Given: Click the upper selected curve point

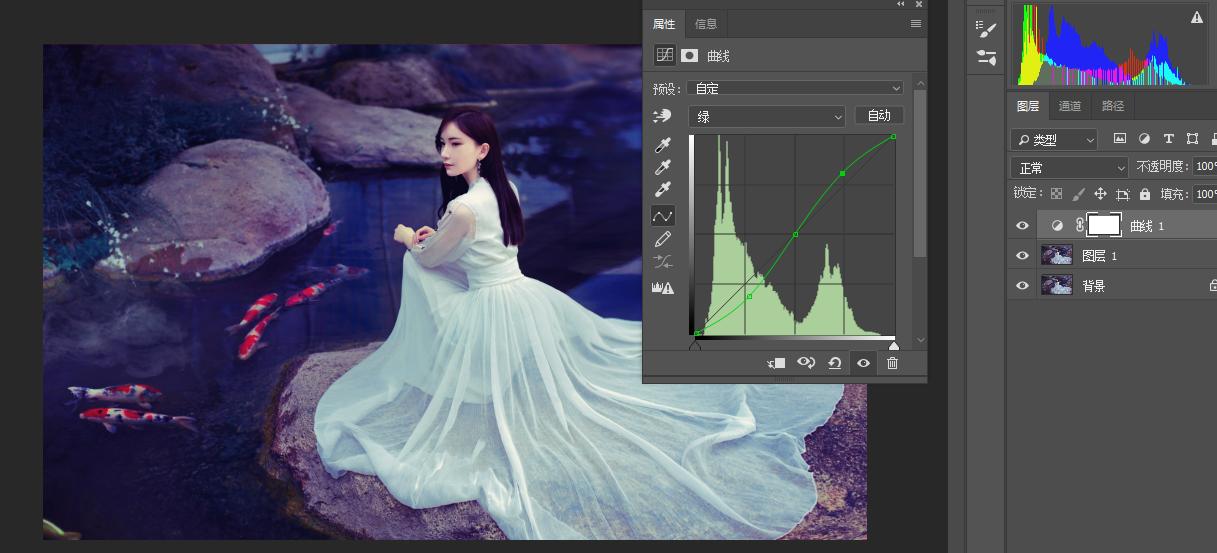Looking at the screenshot, I should coord(843,173).
